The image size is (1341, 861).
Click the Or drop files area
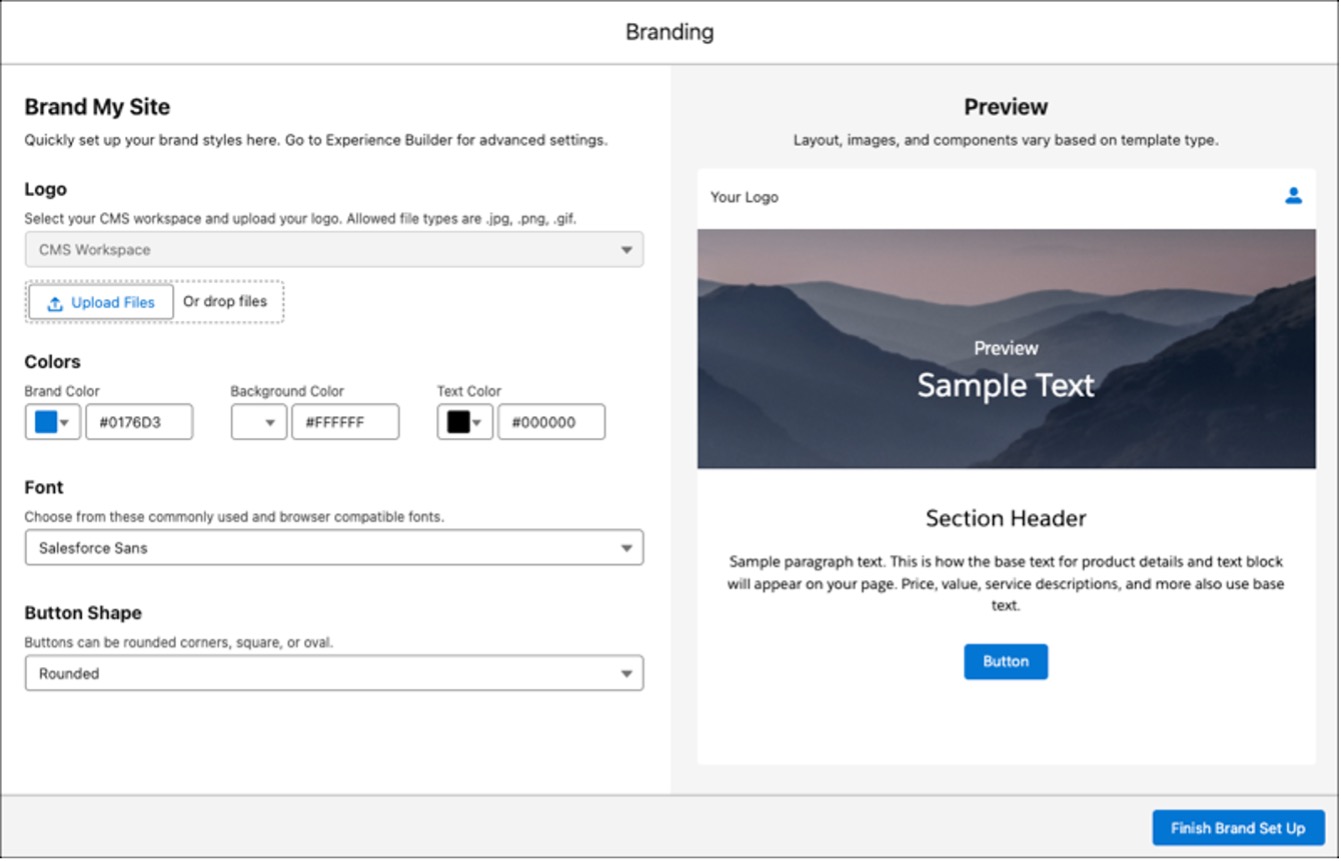point(225,301)
